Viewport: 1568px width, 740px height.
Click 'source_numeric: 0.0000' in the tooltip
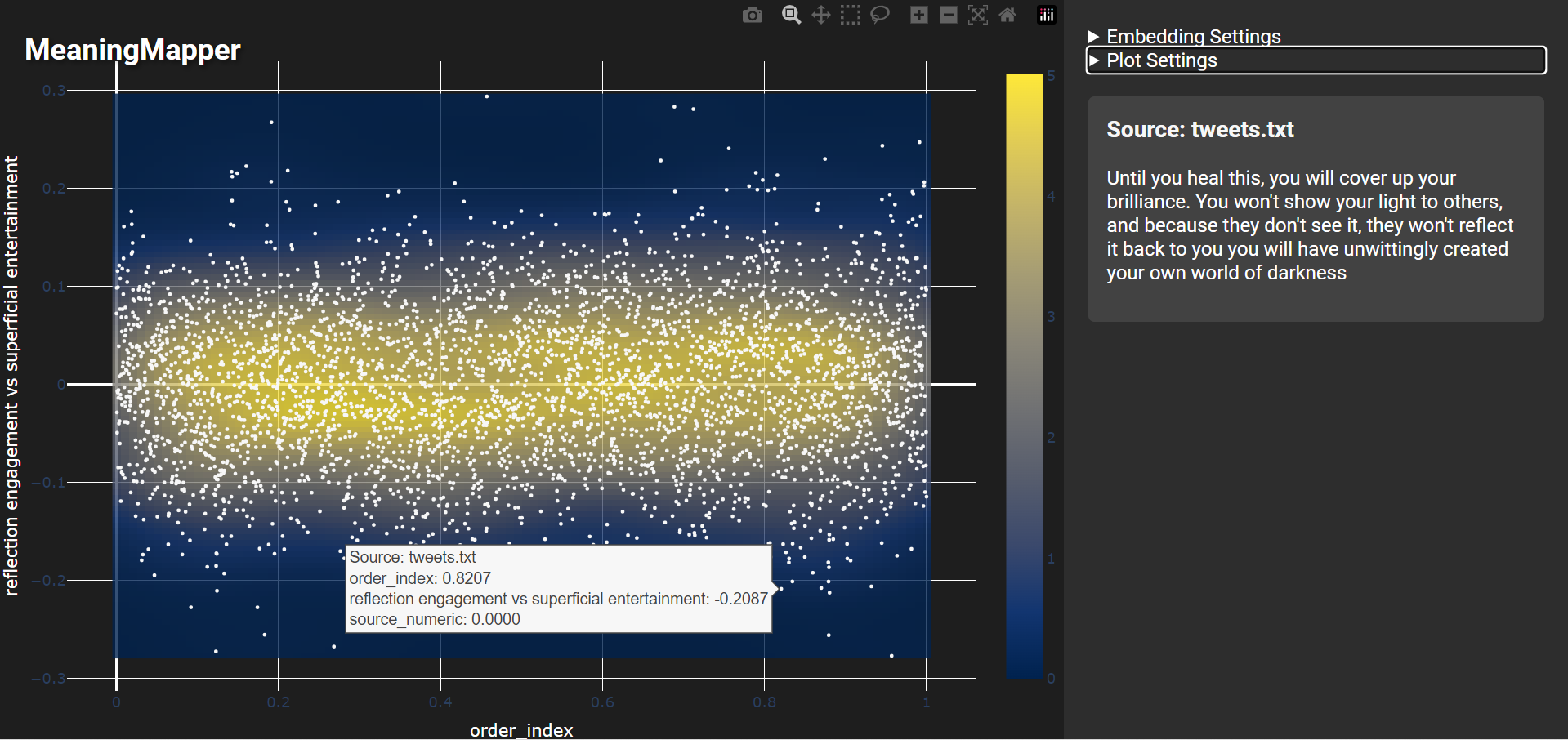[x=435, y=619]
